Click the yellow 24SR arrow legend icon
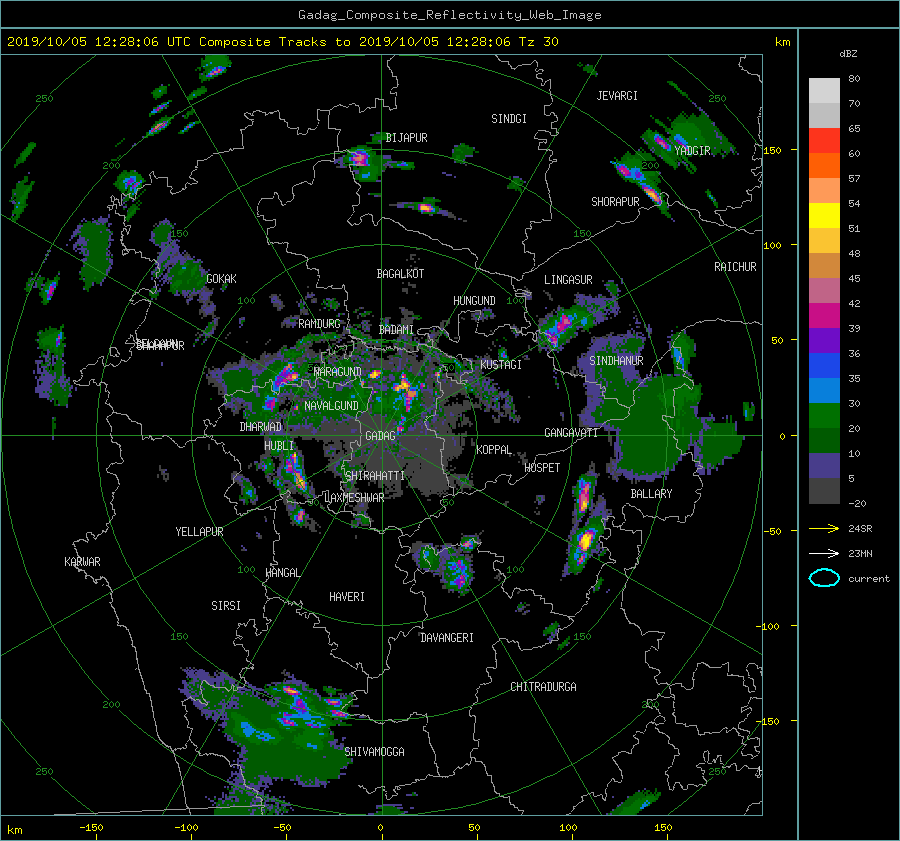The width and height of the screenshot is (900, 841). [824, 528]
